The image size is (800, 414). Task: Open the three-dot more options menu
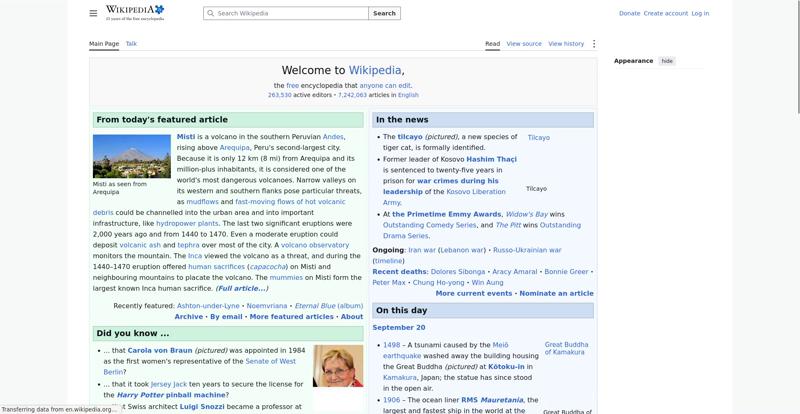tap(593, 44)
